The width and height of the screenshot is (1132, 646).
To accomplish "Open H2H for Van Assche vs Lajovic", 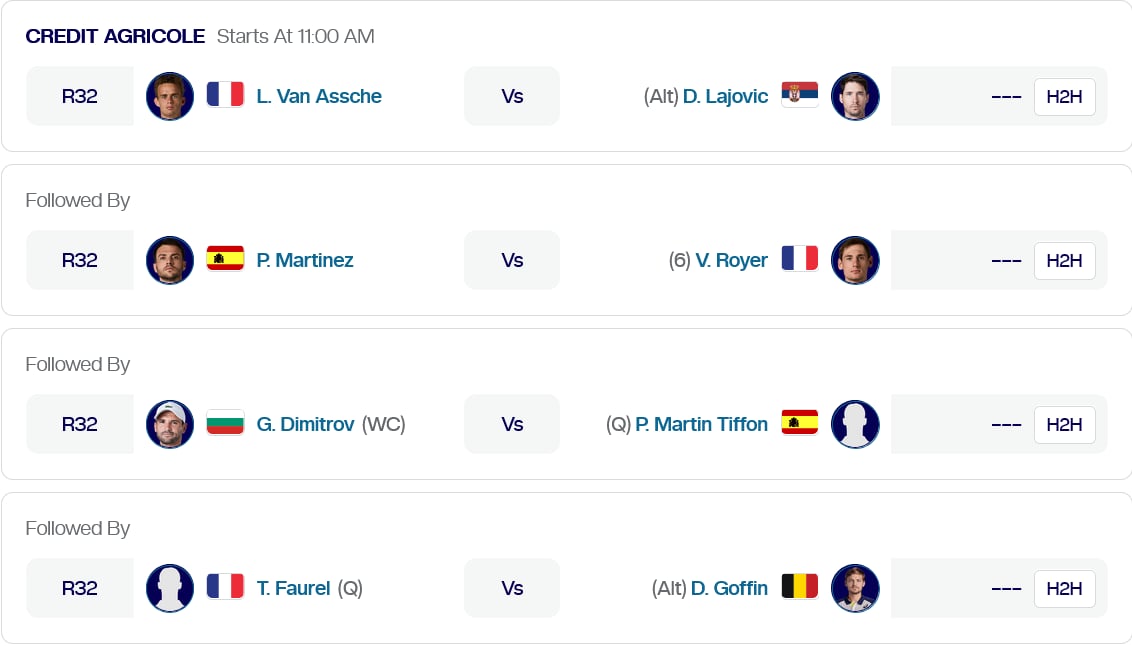I will tap(1064, 97).
